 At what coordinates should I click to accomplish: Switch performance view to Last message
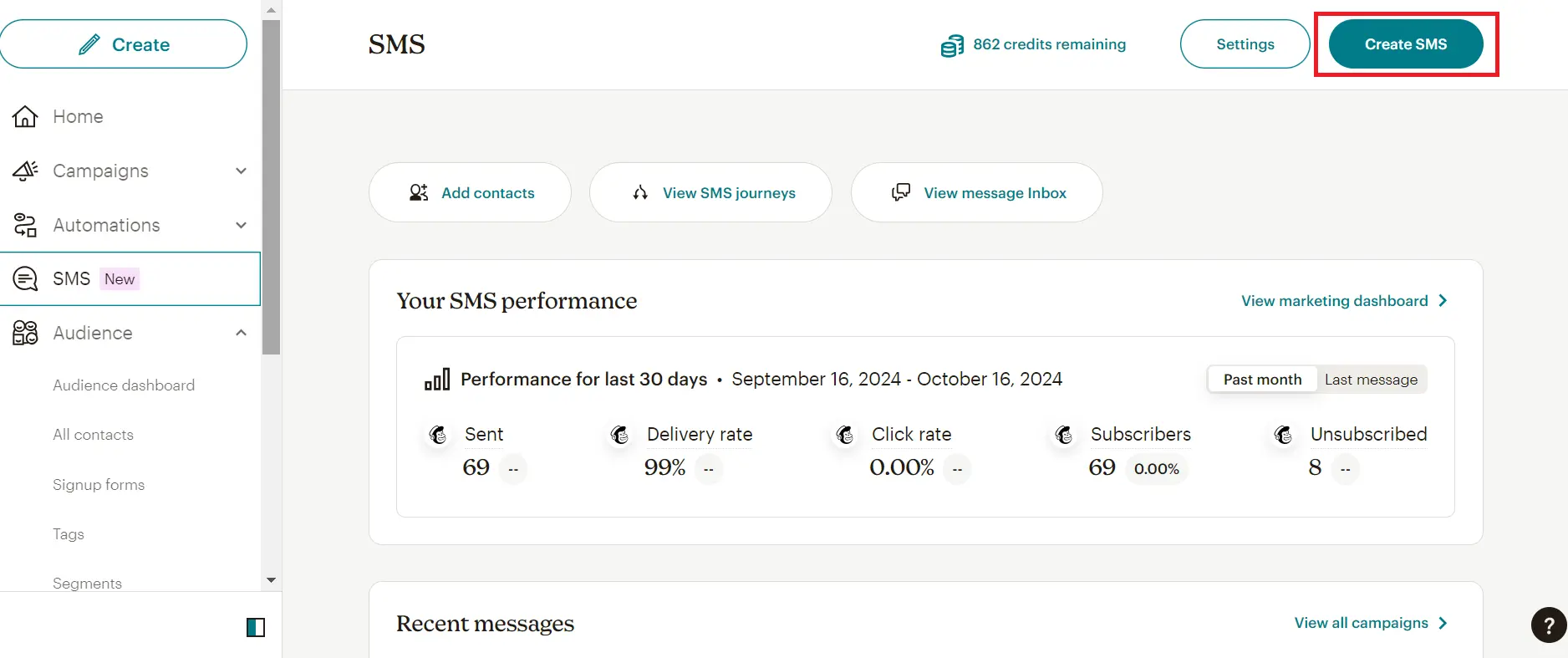(x=1371, y=380)
